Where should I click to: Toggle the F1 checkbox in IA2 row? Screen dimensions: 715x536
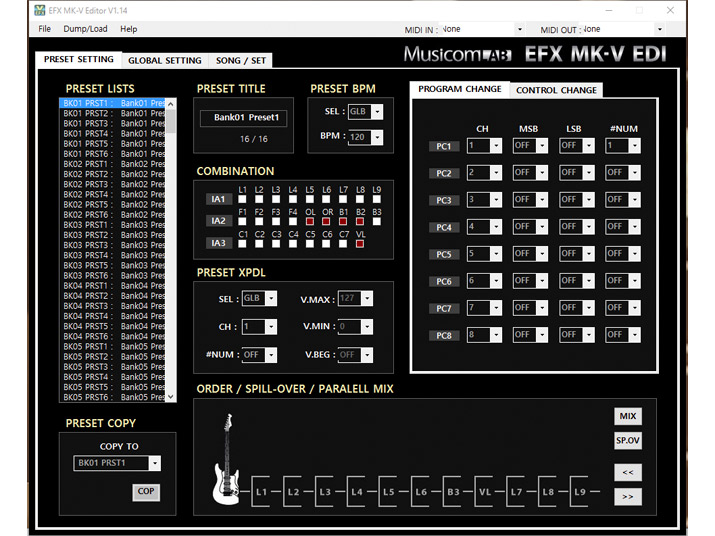tap(242, 221)
